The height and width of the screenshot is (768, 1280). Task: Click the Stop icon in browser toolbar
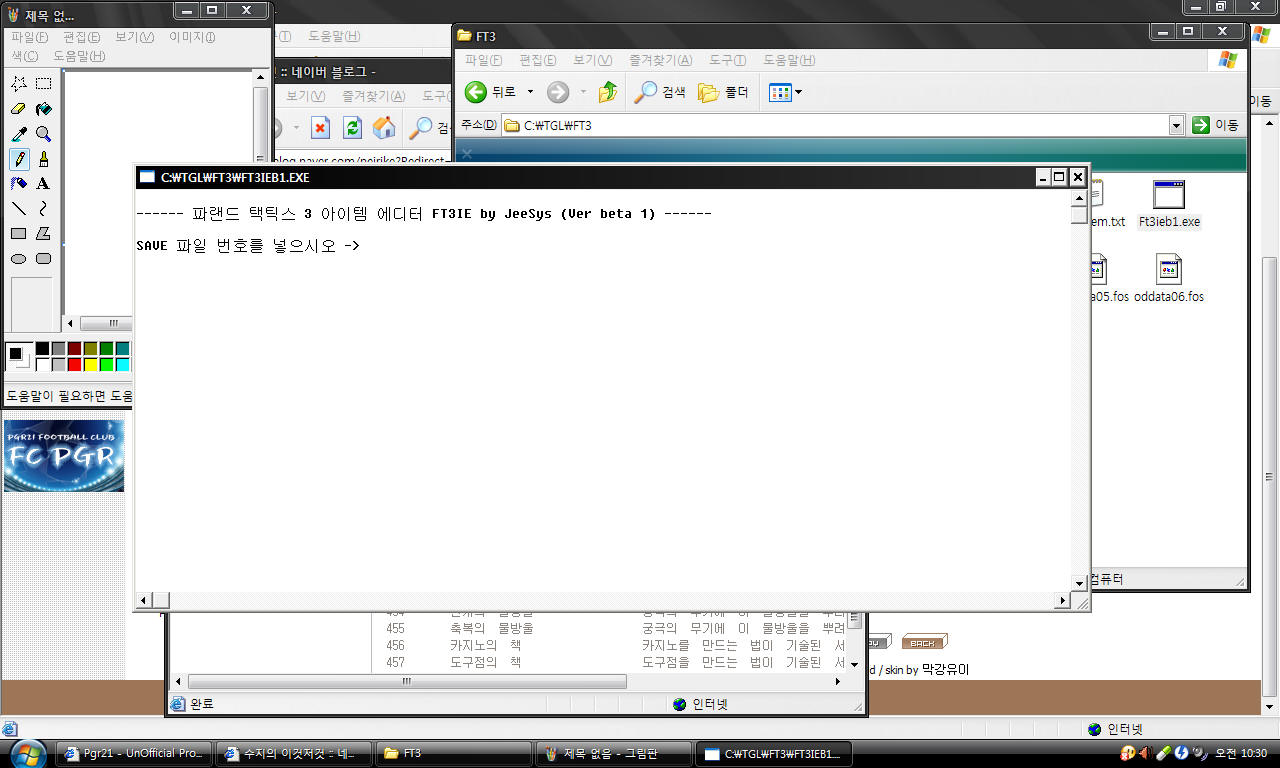point(320,128)
